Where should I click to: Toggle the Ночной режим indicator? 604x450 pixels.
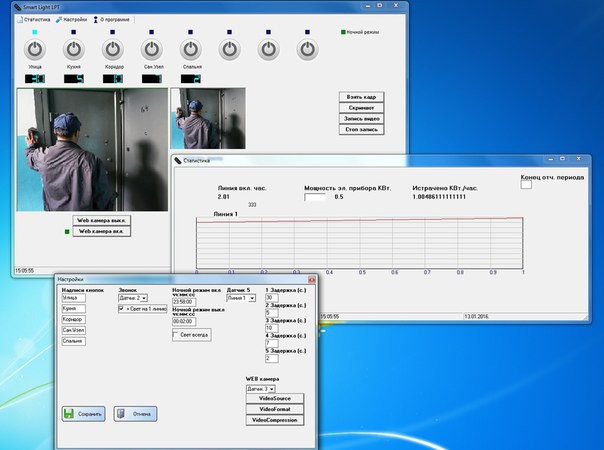click(x=343, y=32)
